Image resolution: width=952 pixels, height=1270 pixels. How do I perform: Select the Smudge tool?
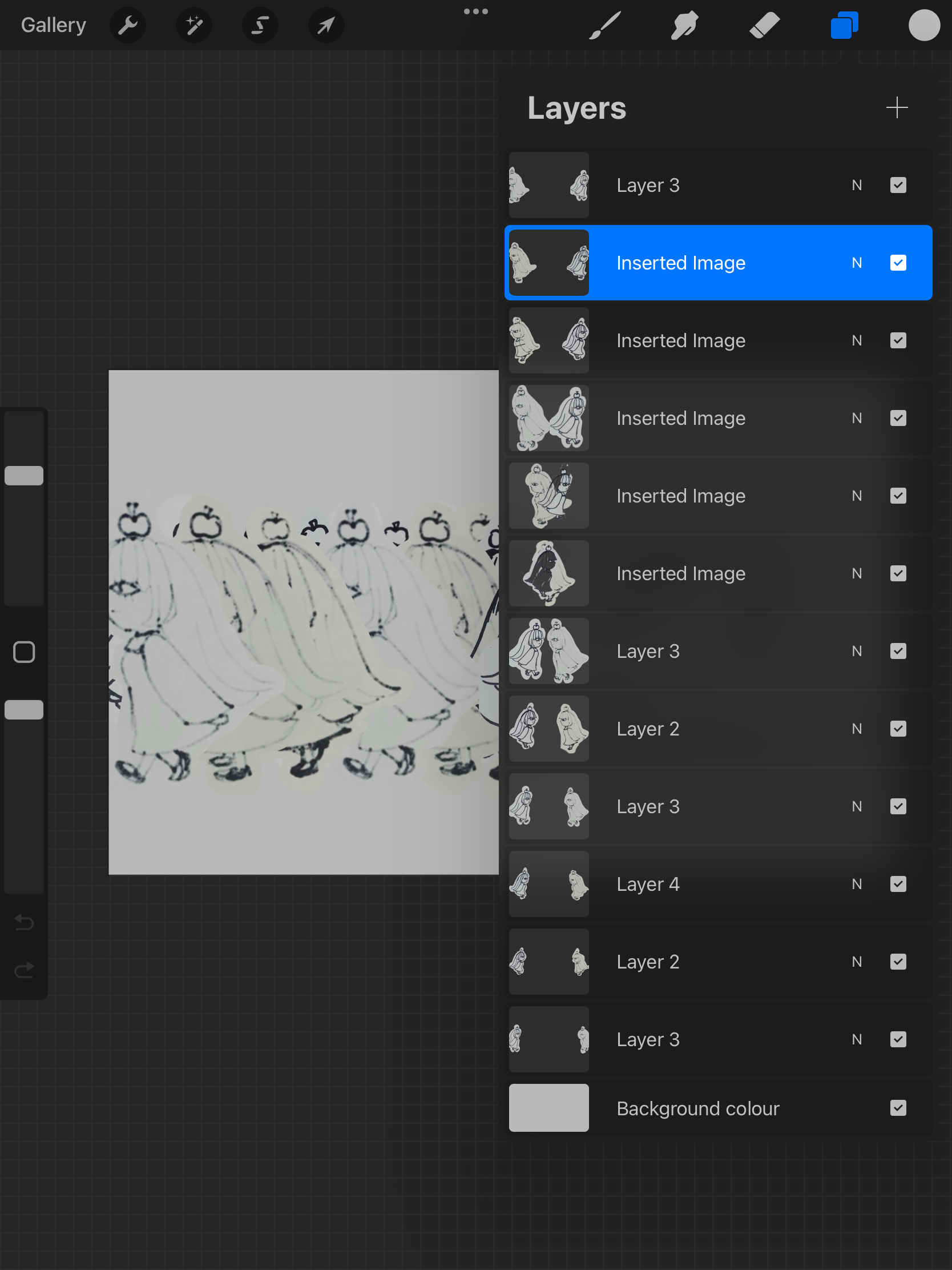tap(684, 25)
